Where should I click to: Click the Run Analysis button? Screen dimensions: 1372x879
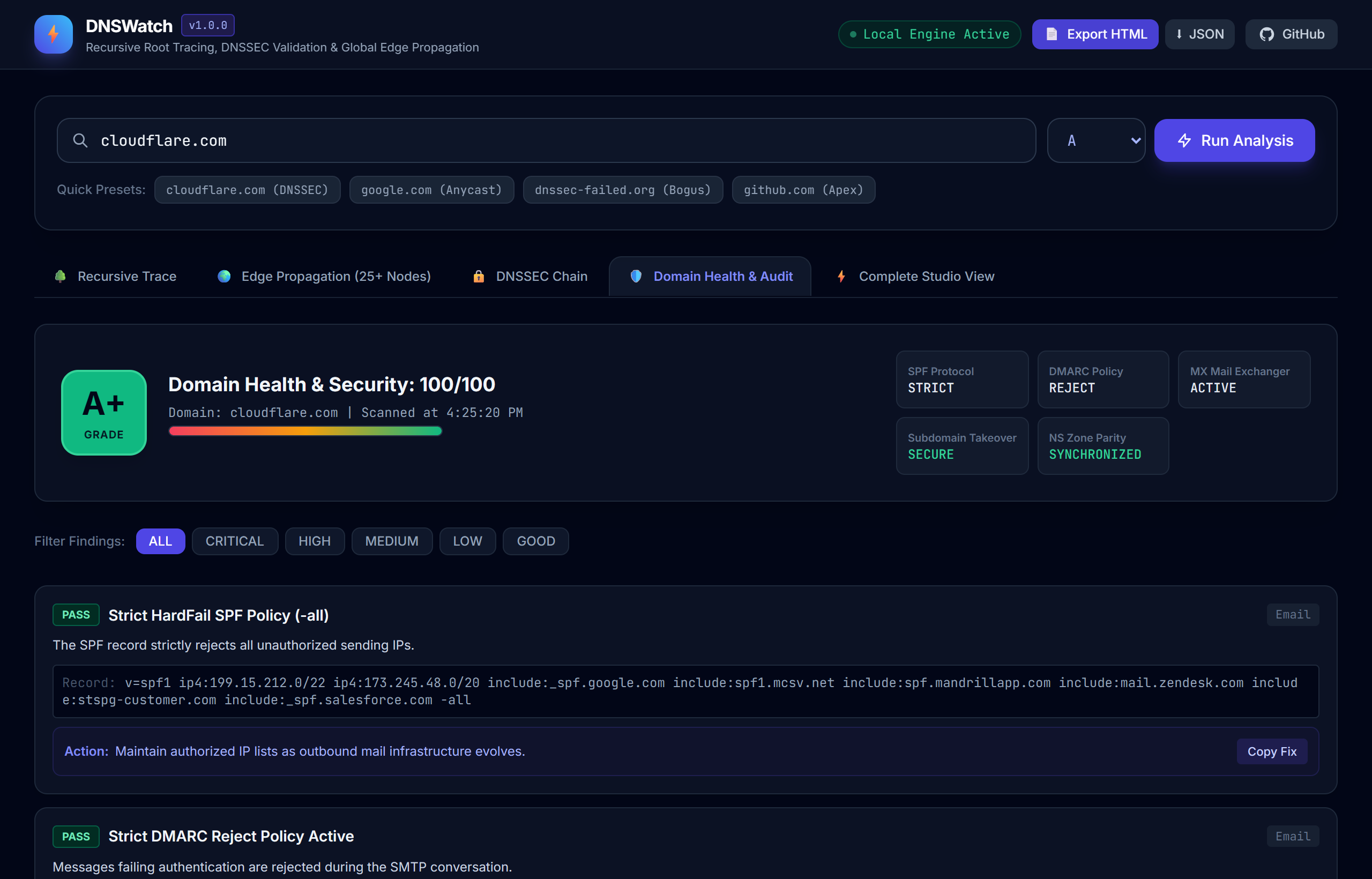coord(1234,140)
